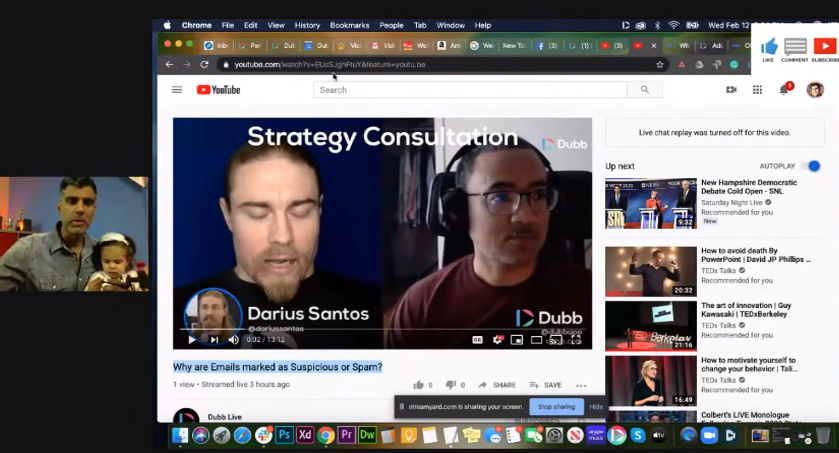Click the YouTube search magnifier button
The height and width of the screenshot is (453, 839).
click(645, 90)
